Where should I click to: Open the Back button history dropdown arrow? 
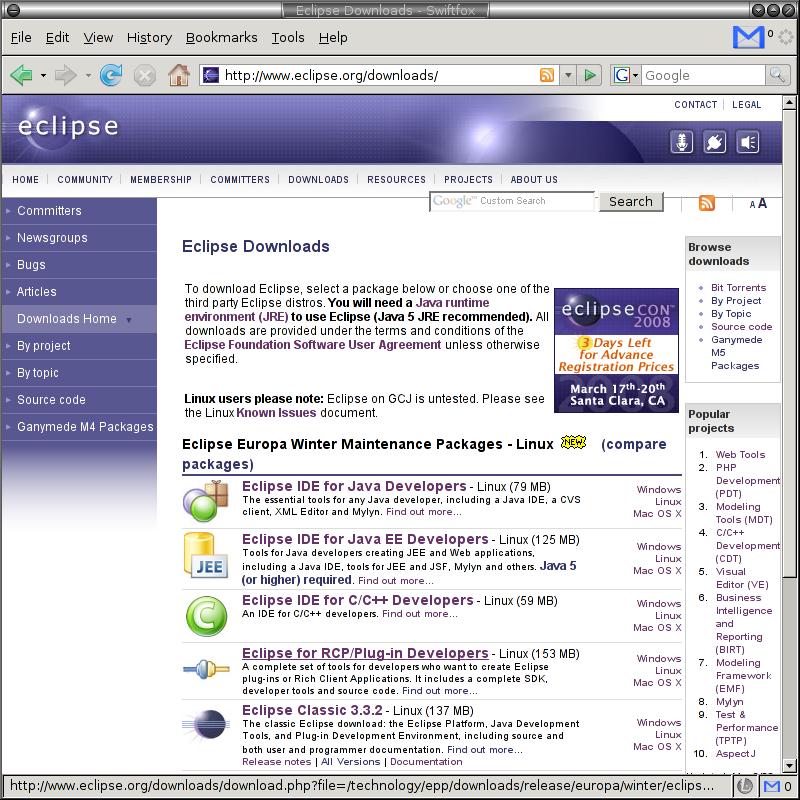point(43,76)
